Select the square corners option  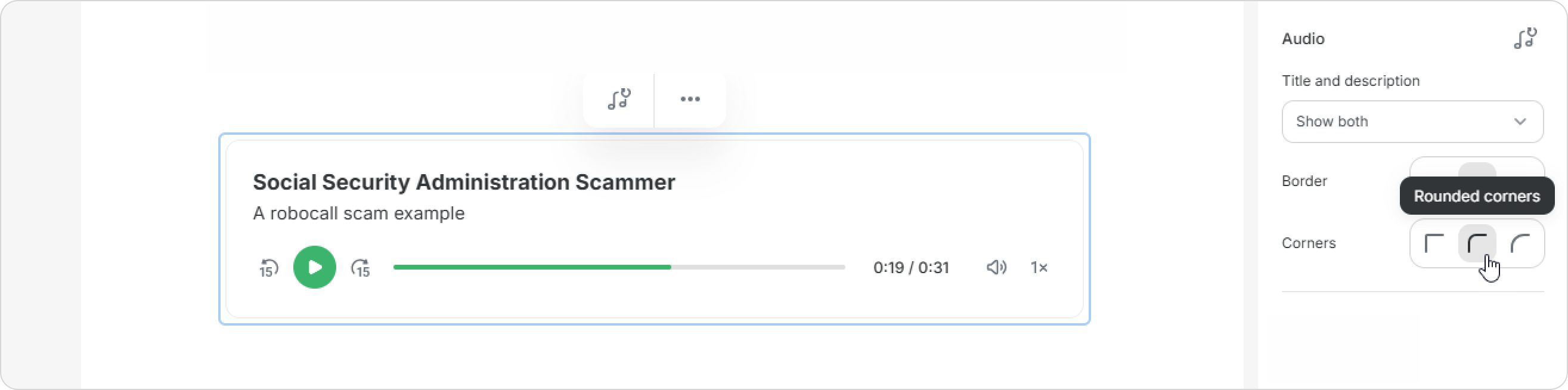(1434, 243)
